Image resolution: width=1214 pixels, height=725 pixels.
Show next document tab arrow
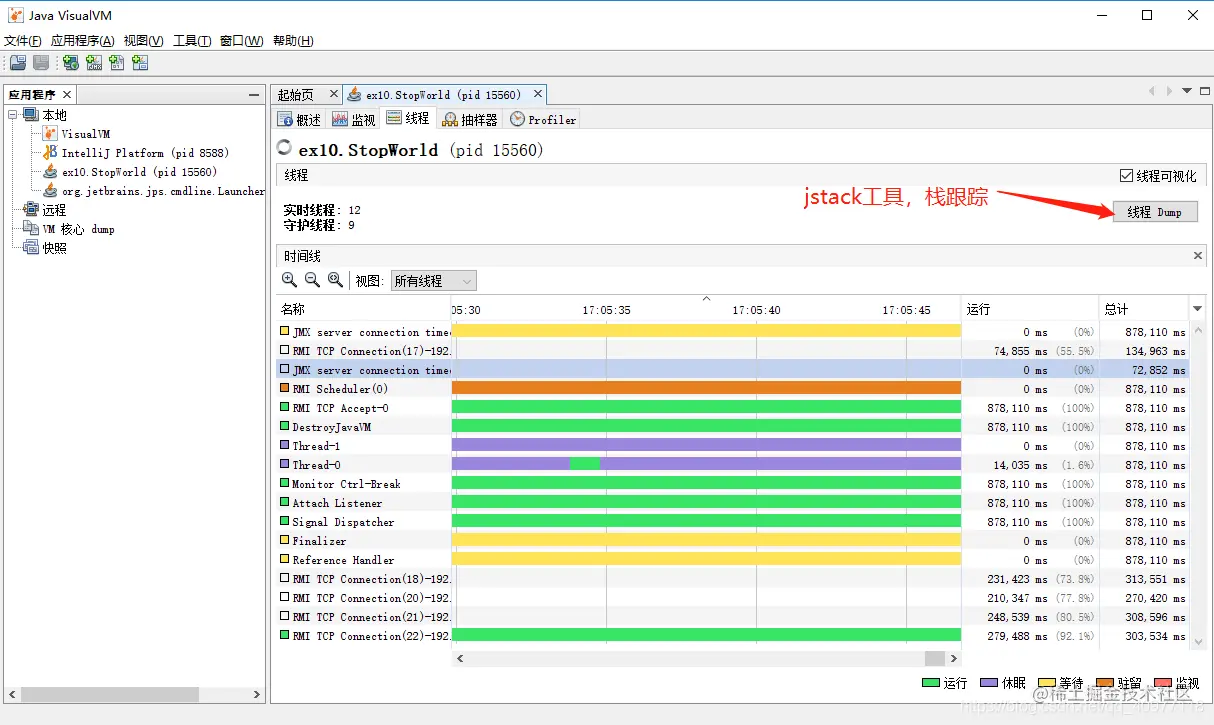pos(1169,91)
